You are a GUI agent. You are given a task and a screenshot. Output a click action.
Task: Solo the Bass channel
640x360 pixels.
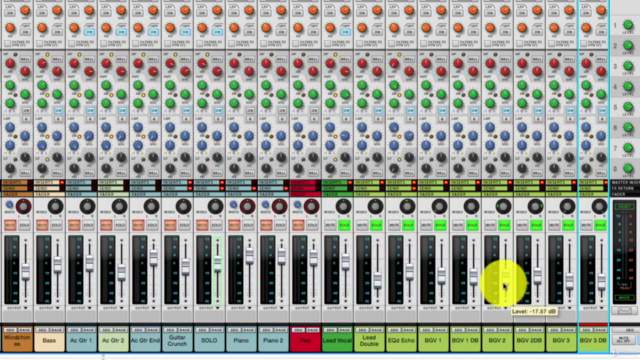pyautogui.click(x=56, y=225)
